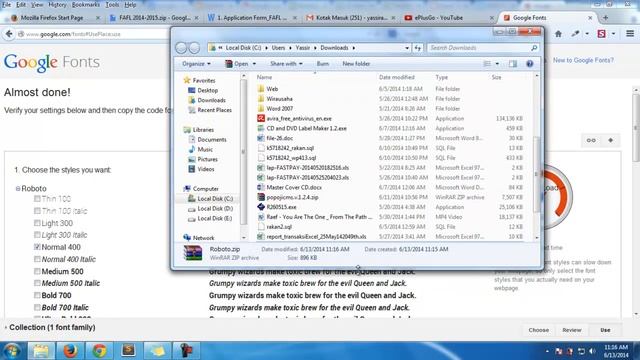Collapse the Roboto font family tree
Viewport: 640px width, 360px height.
(x=18, y=189)
